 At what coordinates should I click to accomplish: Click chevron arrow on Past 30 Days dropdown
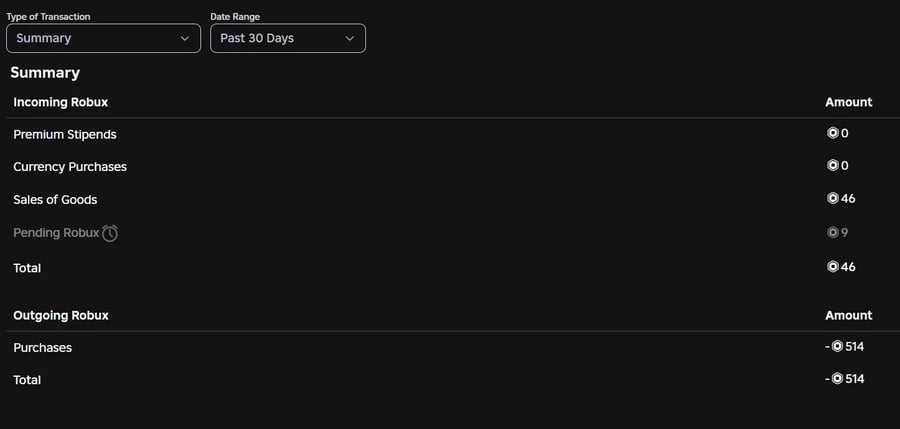click(349, 38)
